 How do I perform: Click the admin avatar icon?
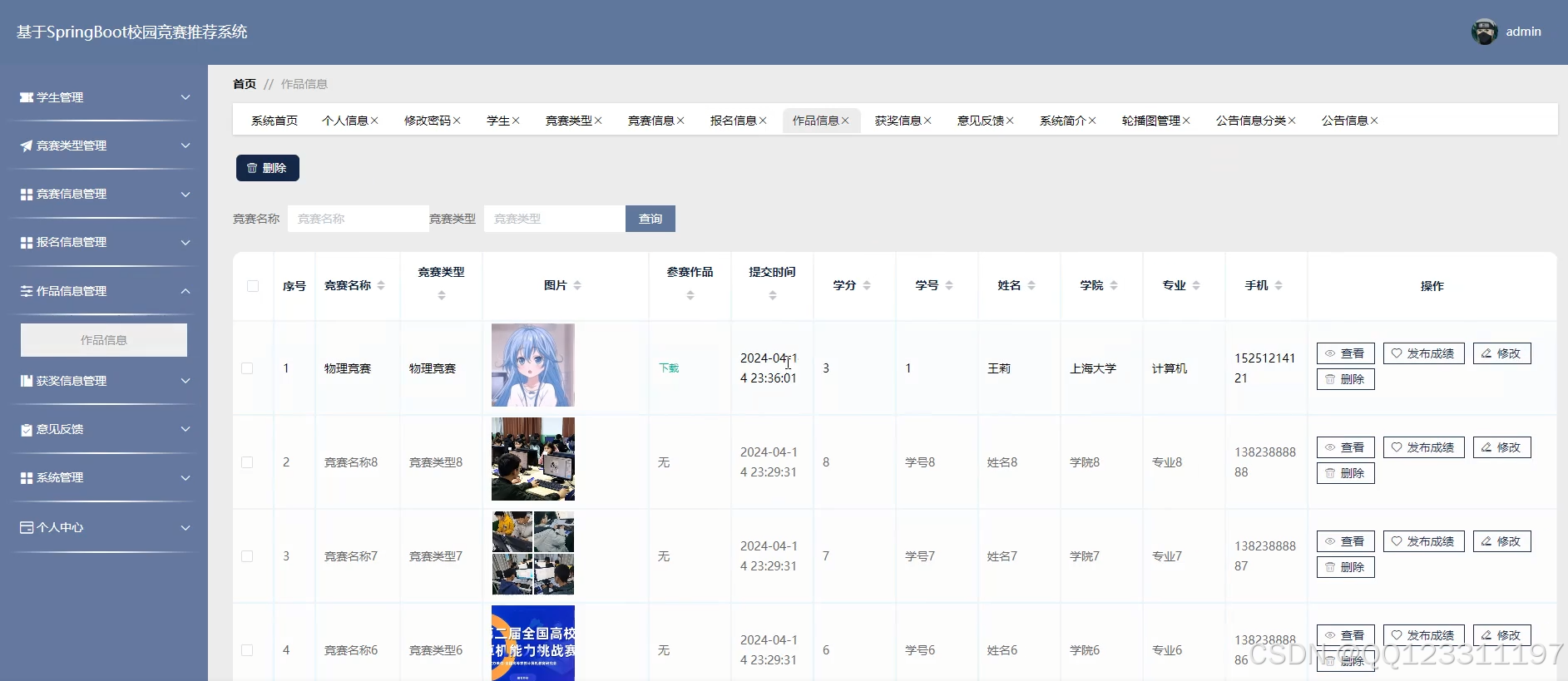pyautogui.click(x=1484, y=32)
